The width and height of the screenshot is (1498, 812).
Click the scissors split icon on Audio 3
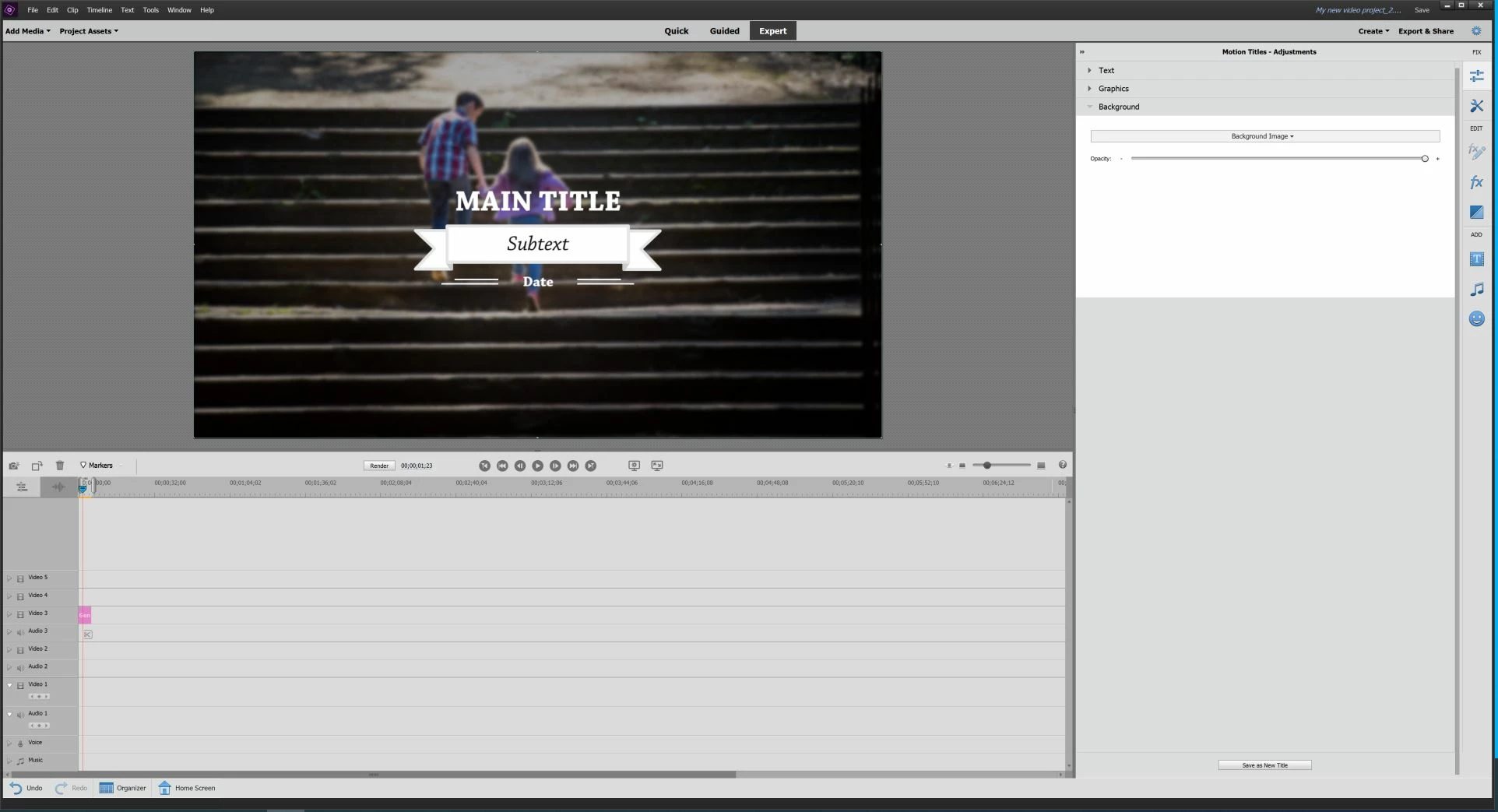pos(87,634)
